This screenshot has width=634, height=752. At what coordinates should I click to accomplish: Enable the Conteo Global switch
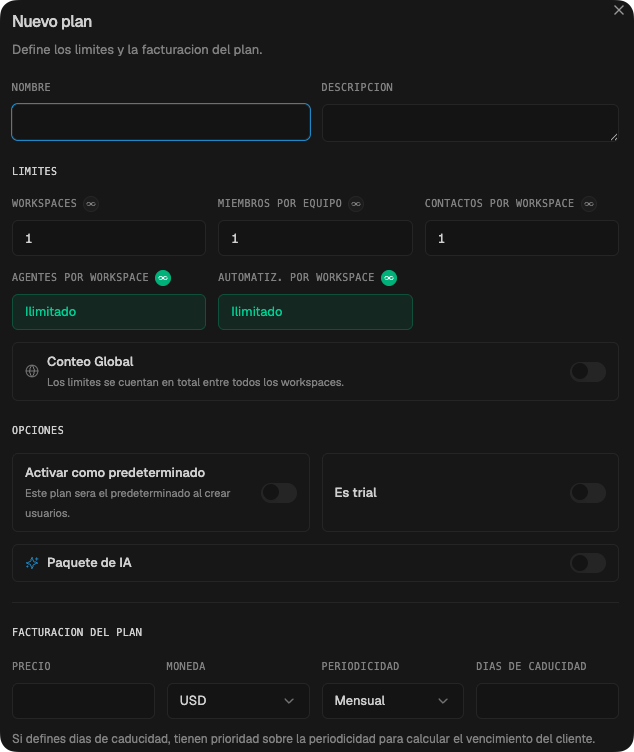588,372
